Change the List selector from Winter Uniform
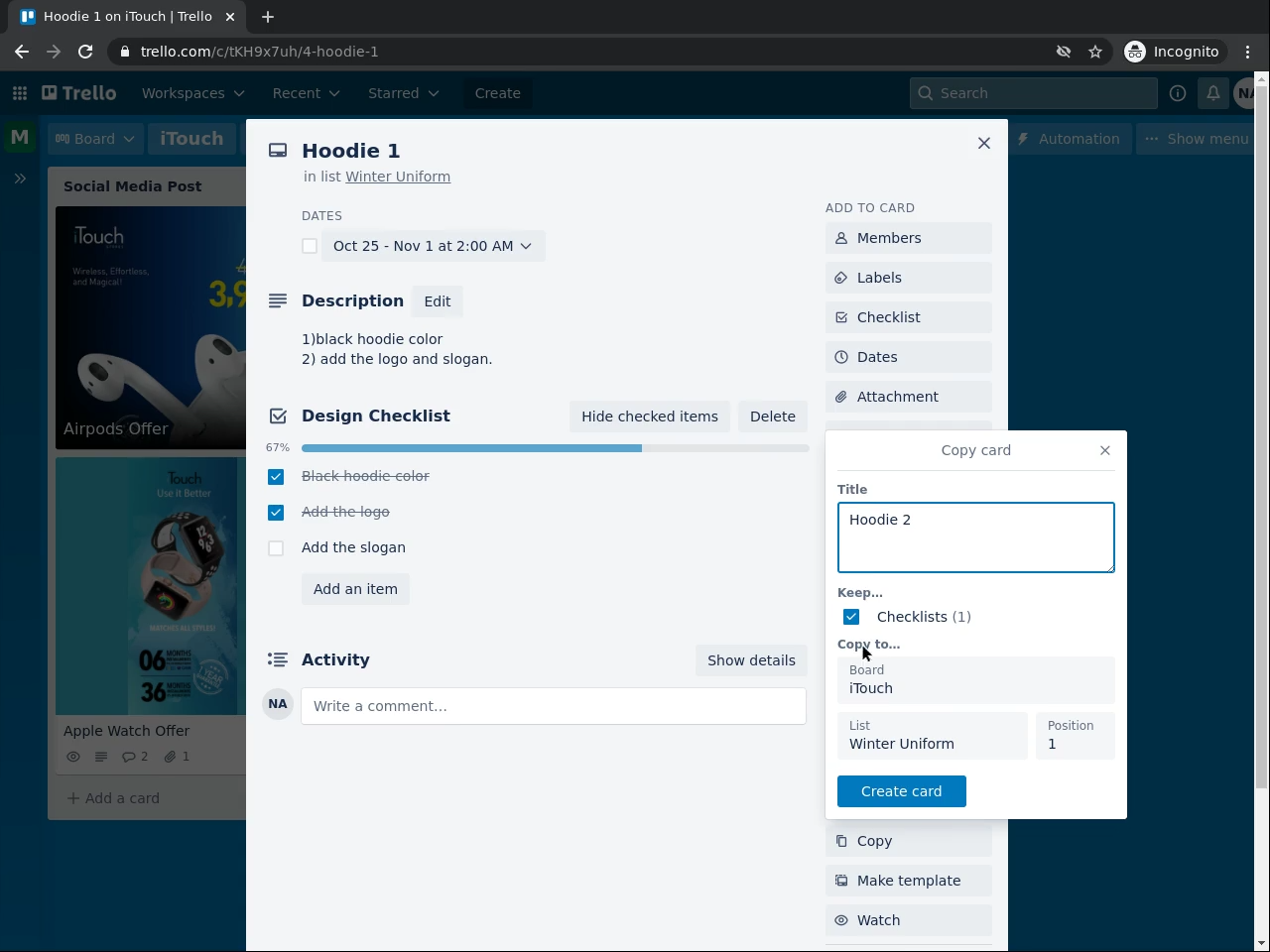Screen dimensions: 1270x952 (933, 736)
